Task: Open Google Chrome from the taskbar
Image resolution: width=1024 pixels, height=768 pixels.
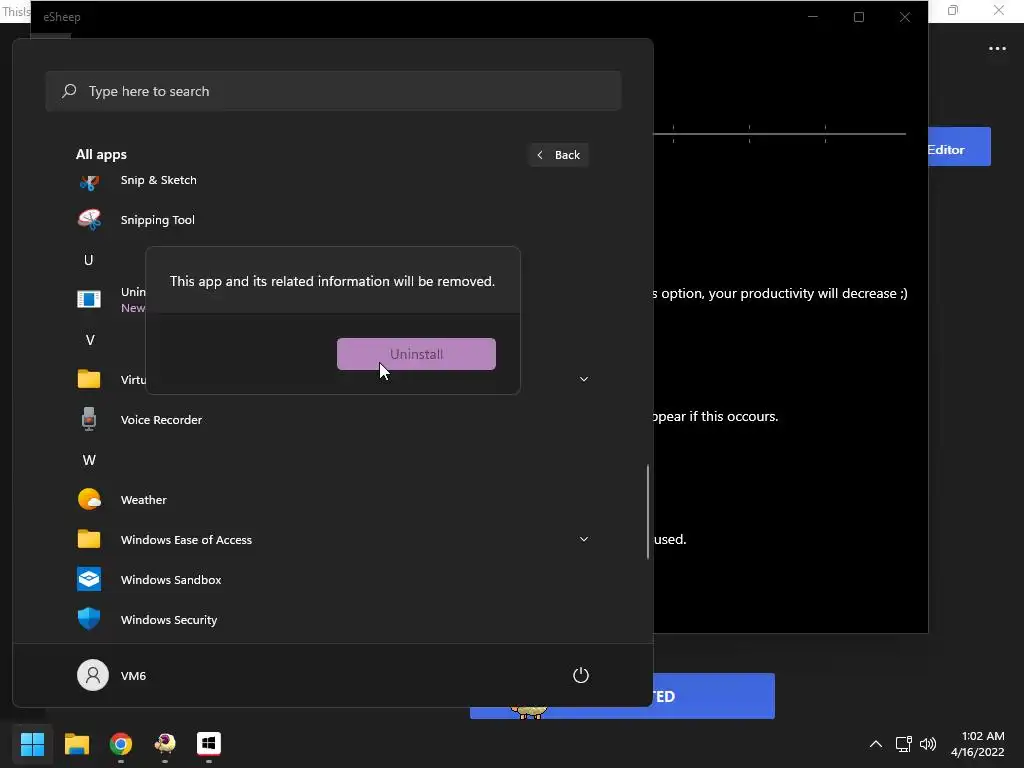Action: (121, 743)
